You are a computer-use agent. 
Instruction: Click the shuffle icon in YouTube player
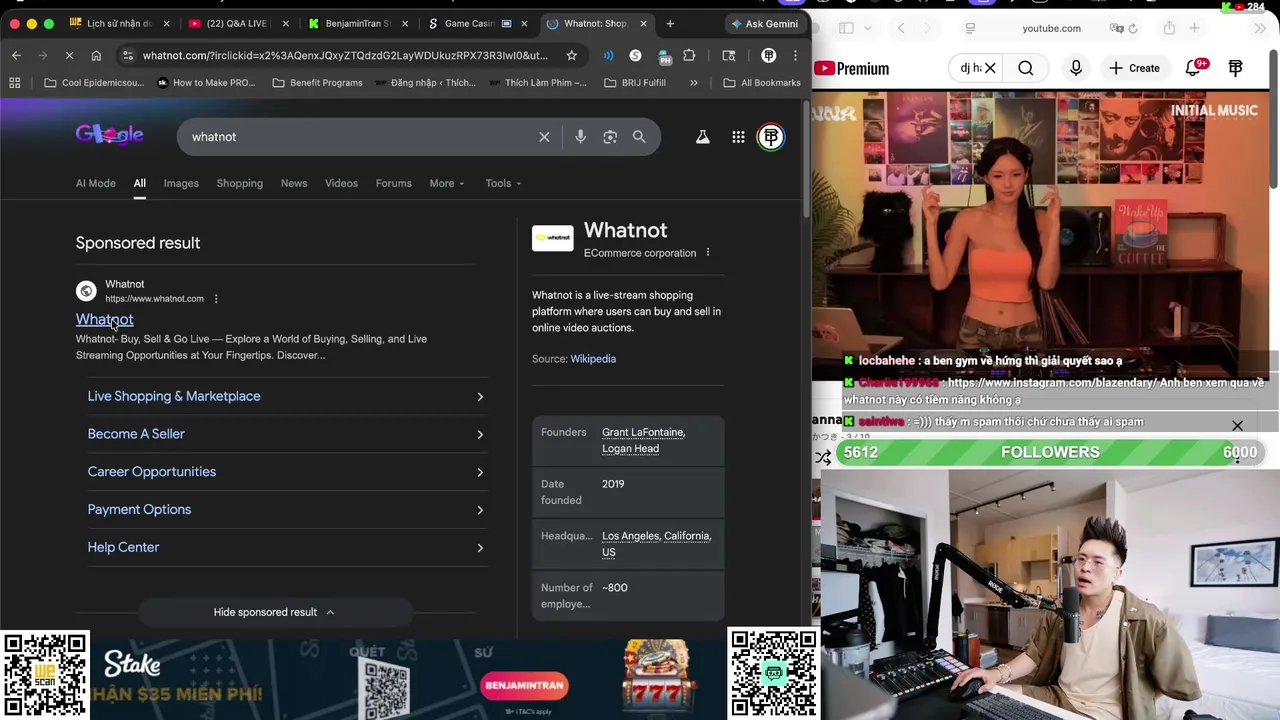(x=823, y=457)
